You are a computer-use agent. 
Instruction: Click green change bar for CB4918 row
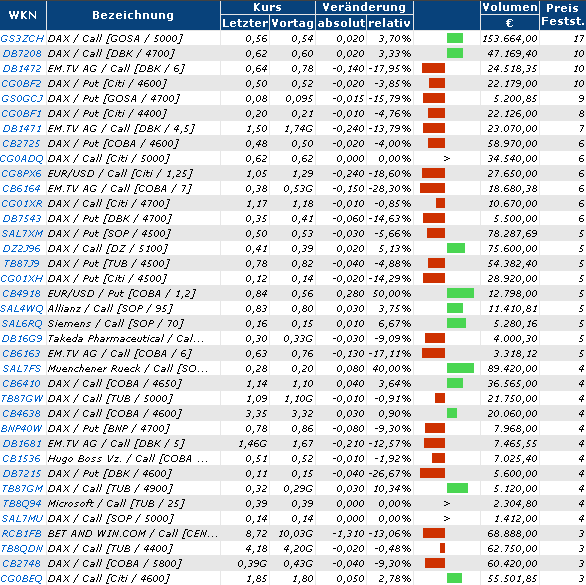(x=460, y=293)
